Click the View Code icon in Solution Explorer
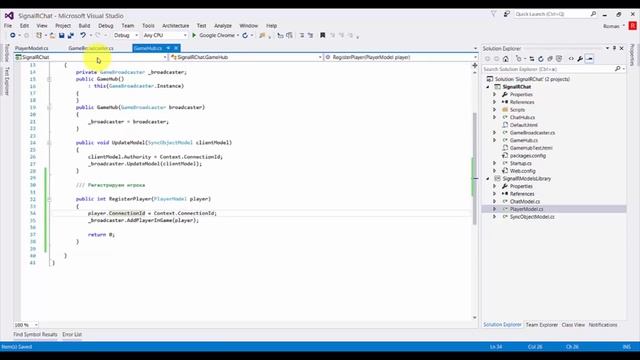The image size is (640, 360). (571, 59)
